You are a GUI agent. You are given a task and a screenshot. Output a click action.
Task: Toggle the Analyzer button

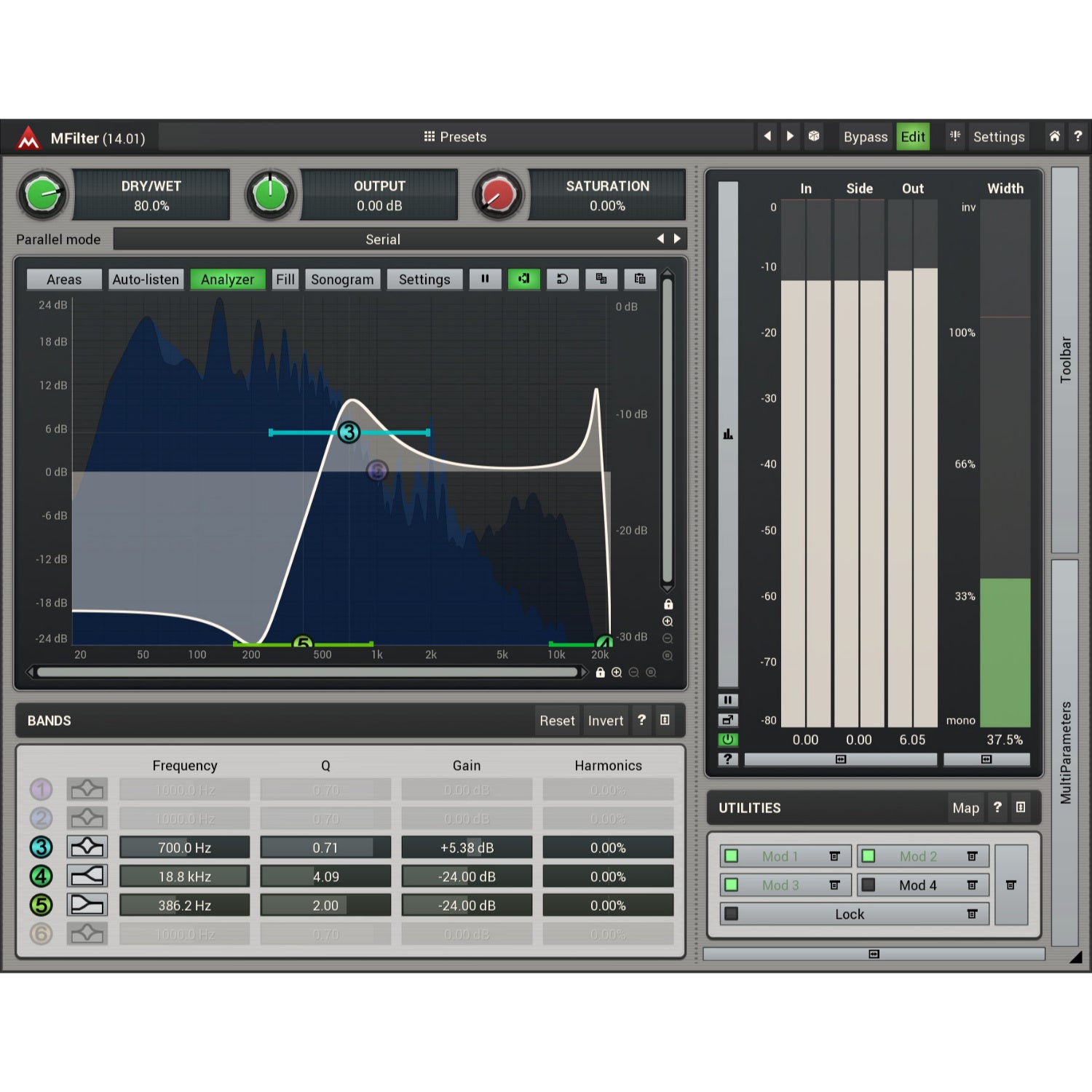(x=227, y=280)
